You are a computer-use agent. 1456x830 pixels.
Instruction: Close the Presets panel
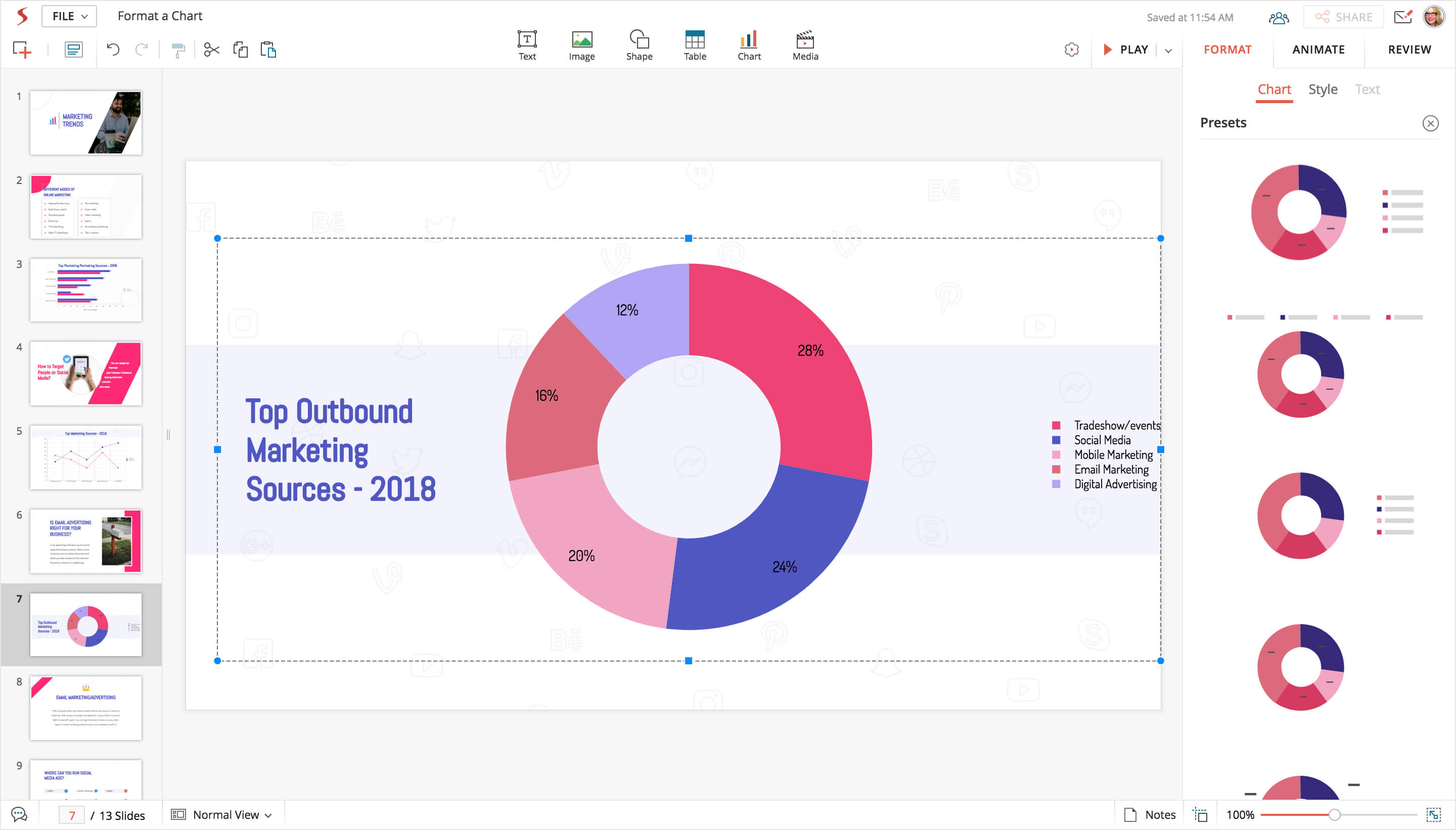coord(1430,123)
